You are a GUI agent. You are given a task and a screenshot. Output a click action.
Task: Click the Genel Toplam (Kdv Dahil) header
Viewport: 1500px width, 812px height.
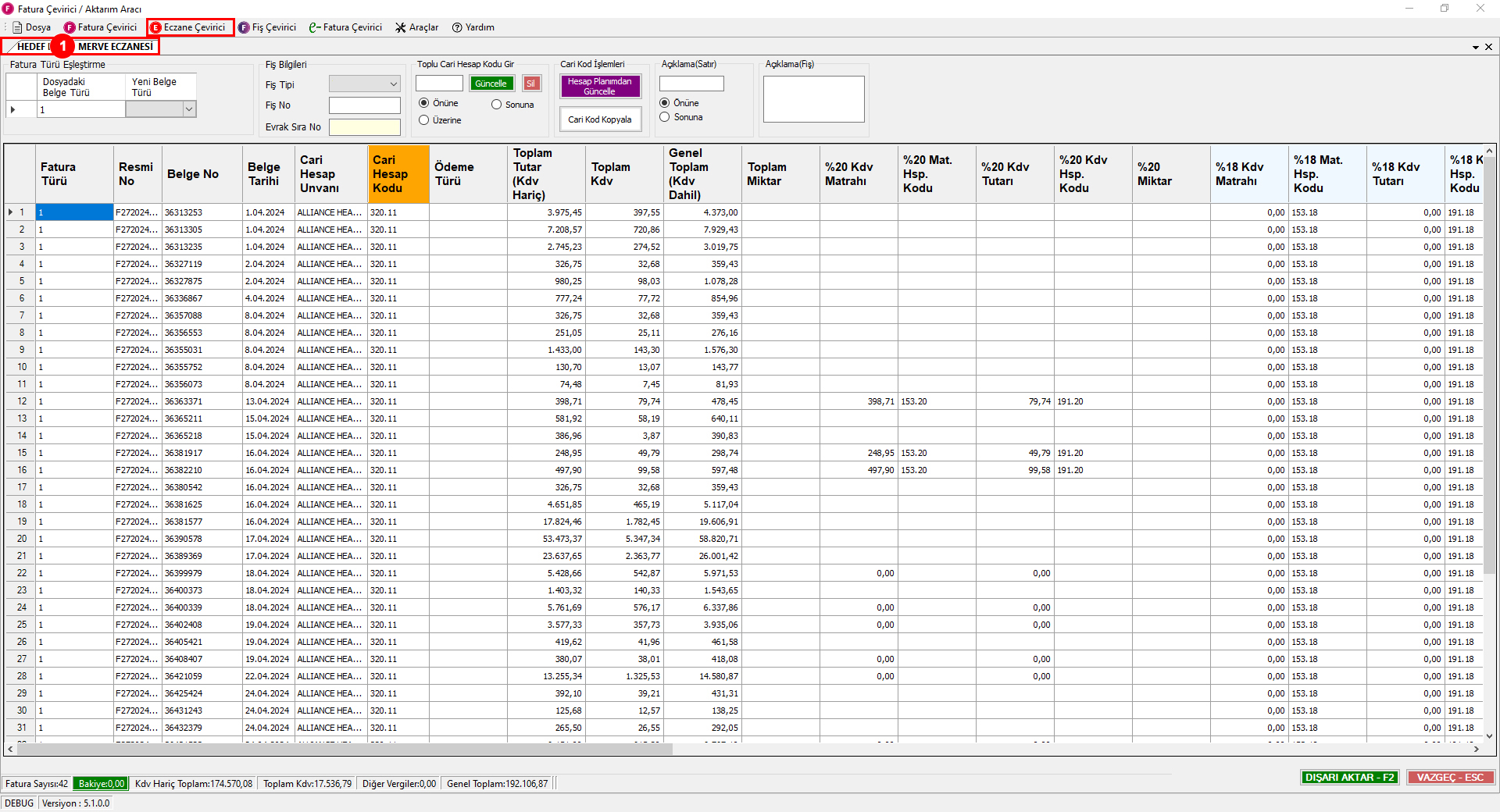702,174
